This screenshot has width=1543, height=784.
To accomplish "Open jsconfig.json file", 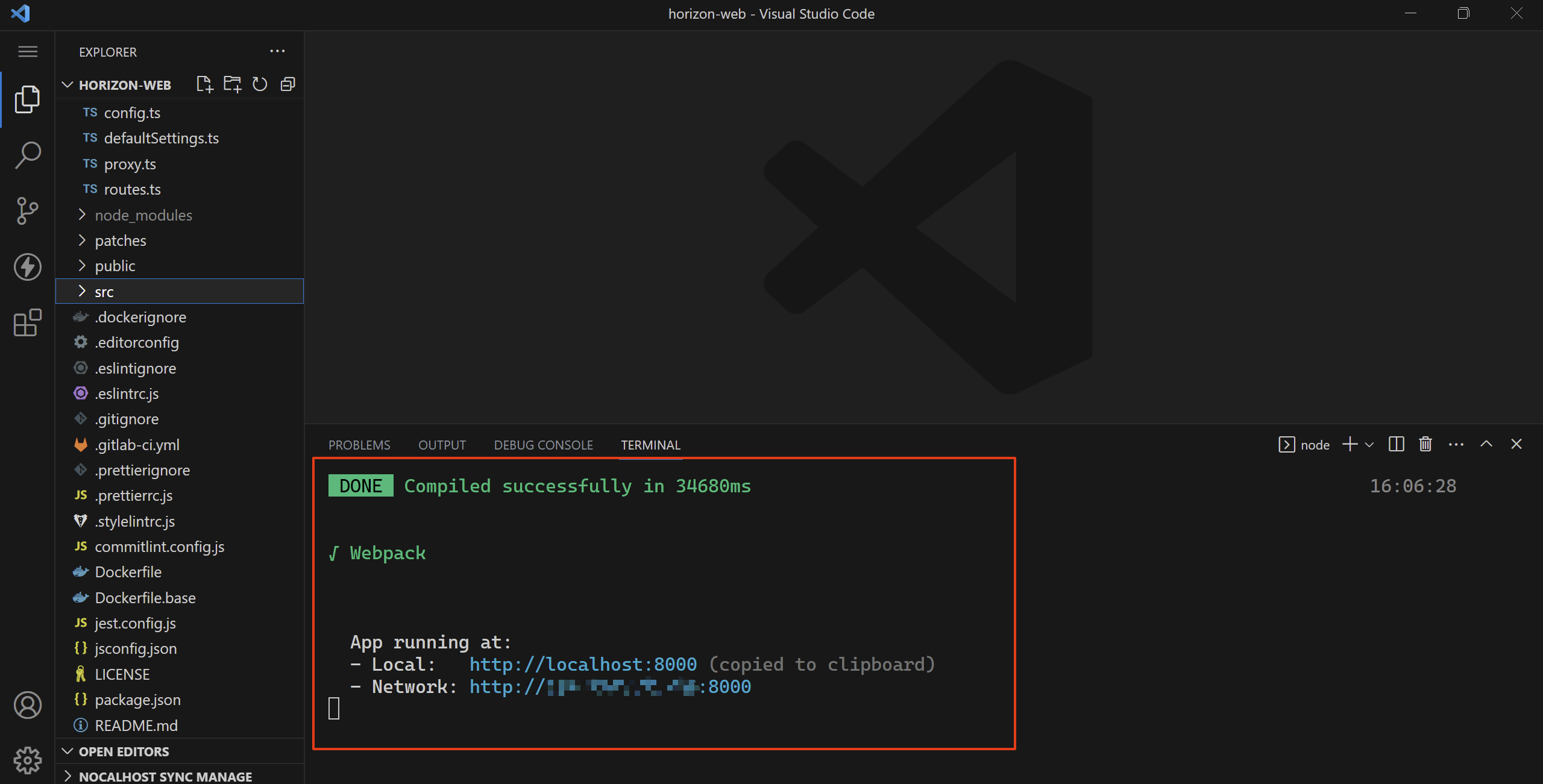I will 180,648.
